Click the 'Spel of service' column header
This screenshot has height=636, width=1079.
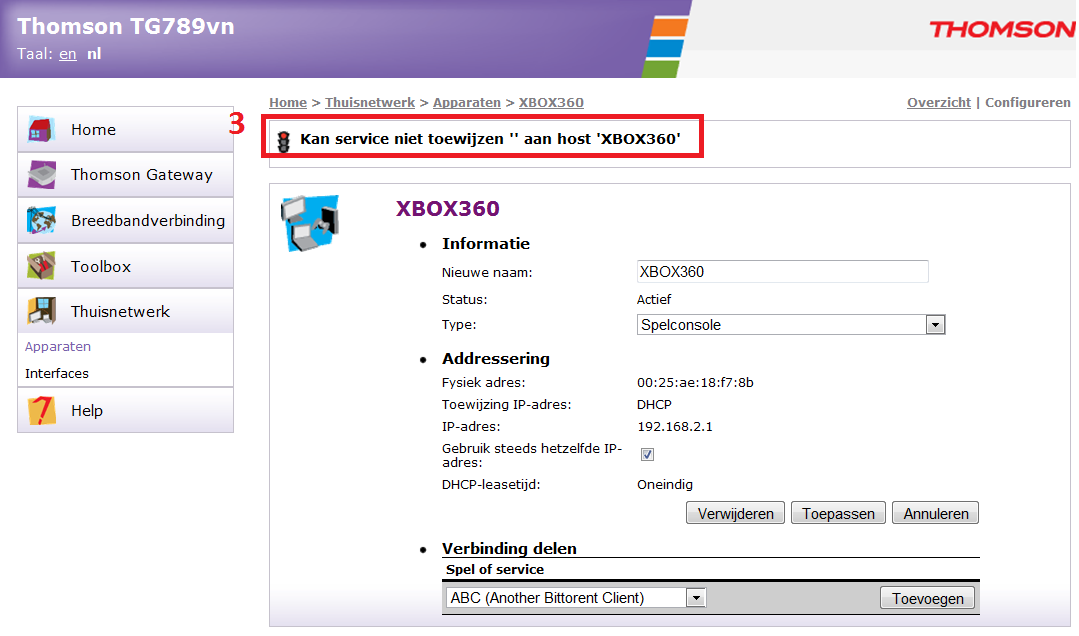495,569
